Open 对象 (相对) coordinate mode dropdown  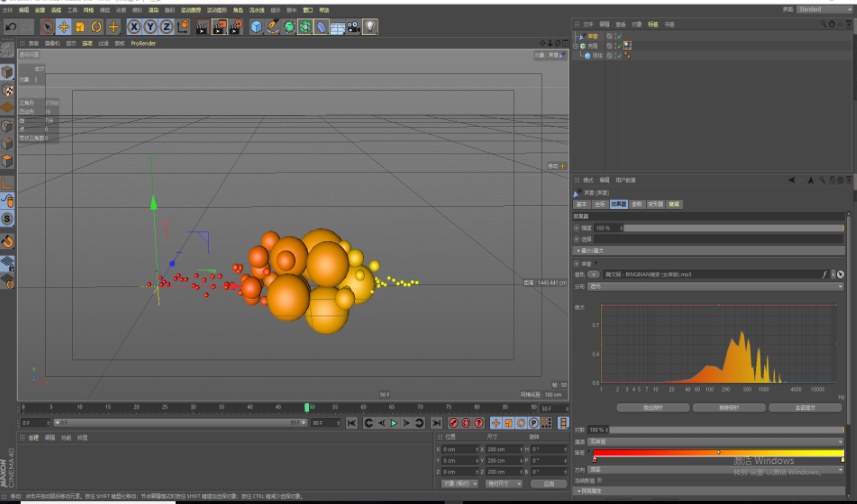click(x=459, y=484)
